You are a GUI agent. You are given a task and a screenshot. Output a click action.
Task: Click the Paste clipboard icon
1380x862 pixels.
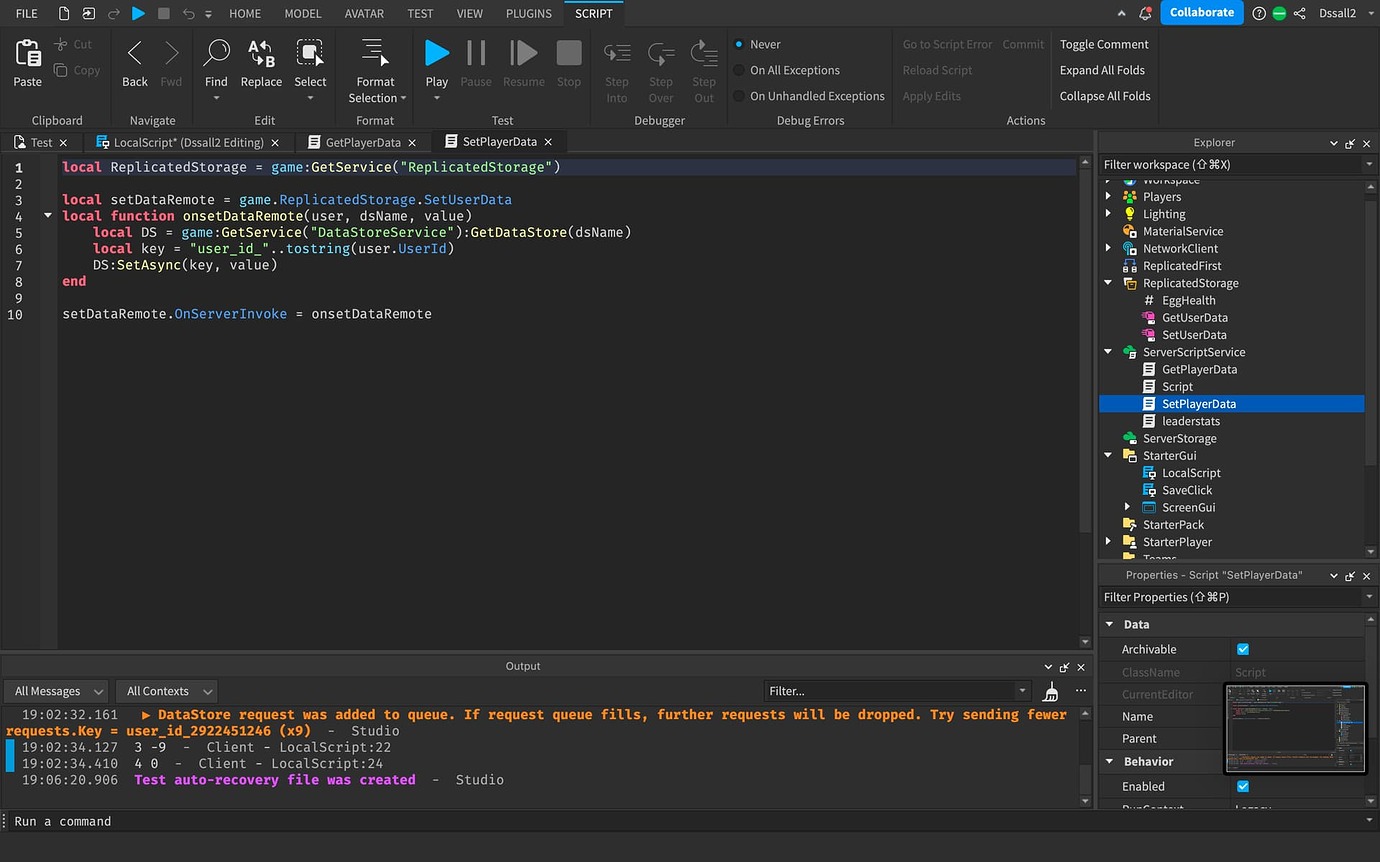coord(28,54)
